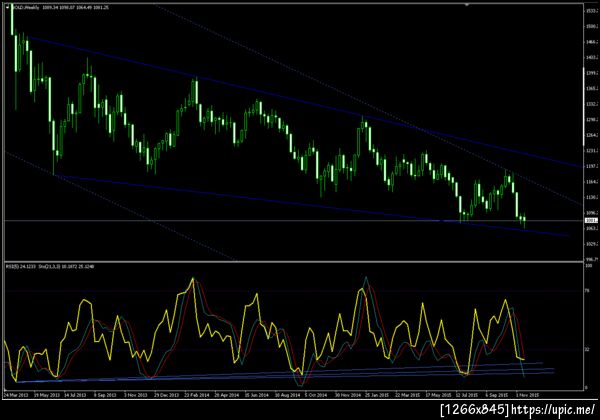Viewport: 600px width, 420px height.
Task: Click the 19 May 2013 date label
Action: (47, 395)
